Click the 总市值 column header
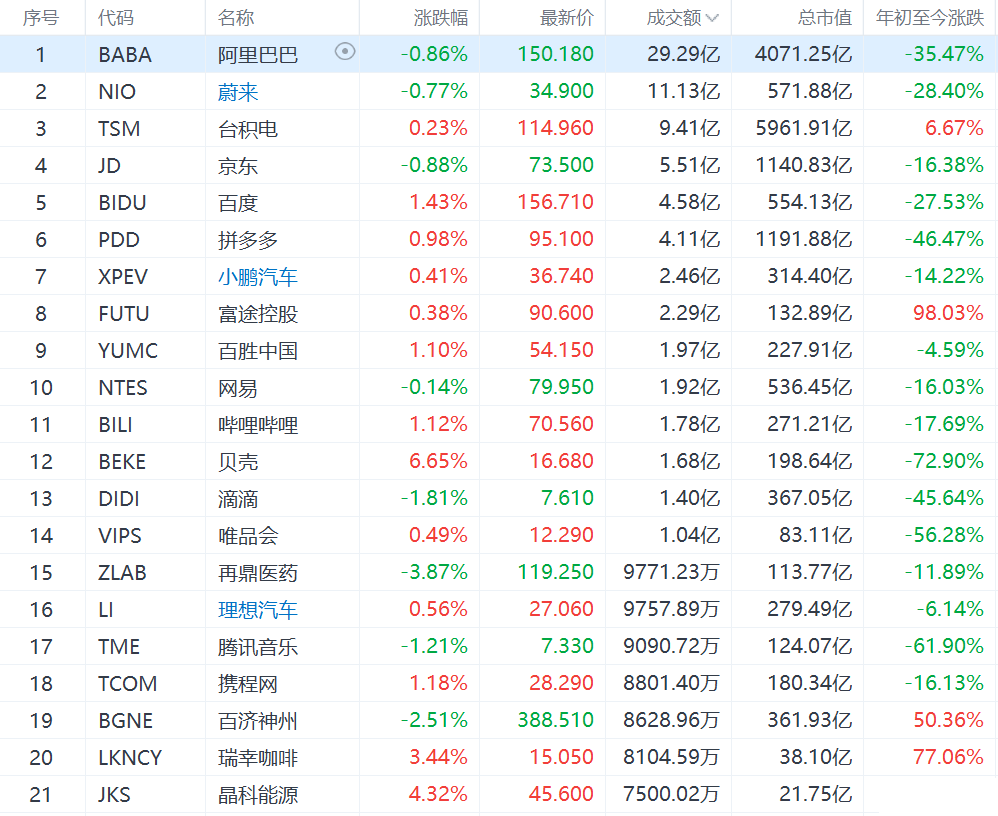This screenshot has width=998, height=816. coord(825,18)
